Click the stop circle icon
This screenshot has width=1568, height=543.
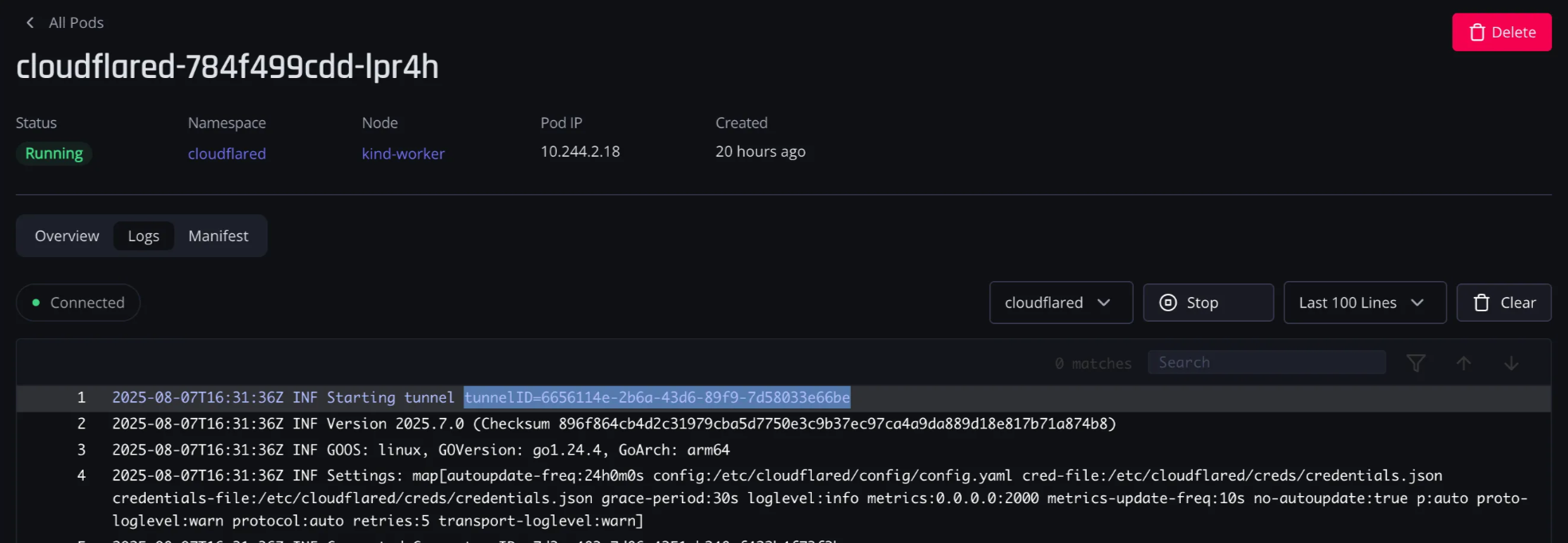1168,303
